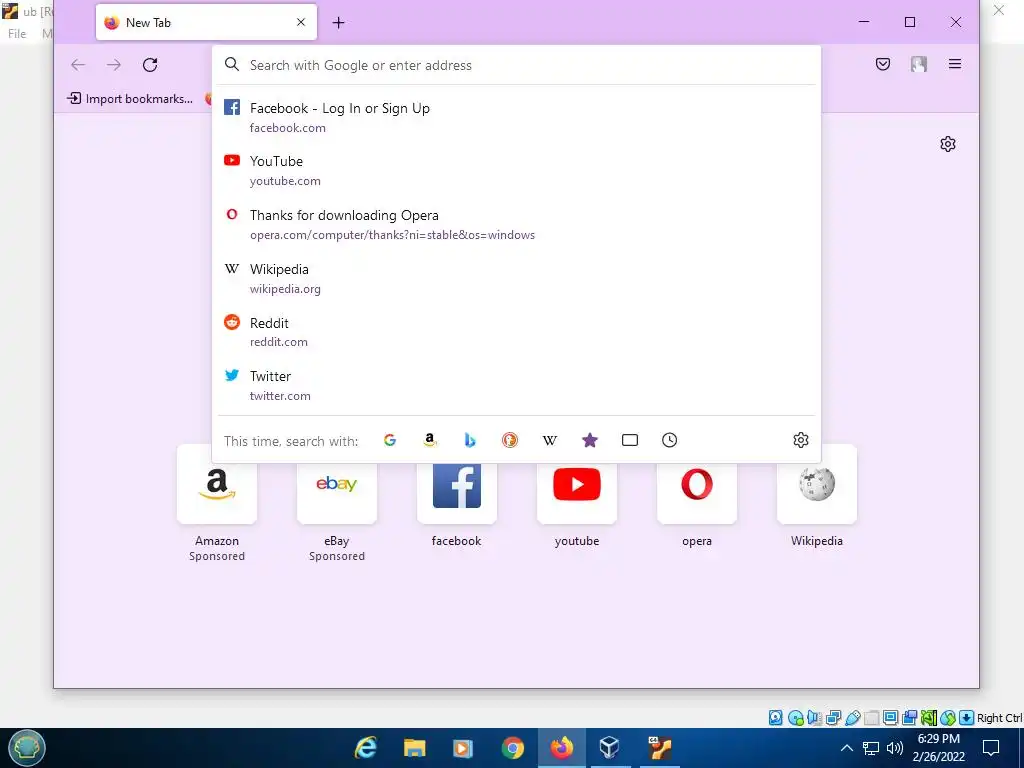Open new tab with plus button
1024x768 pixels.
click(338, 23)
